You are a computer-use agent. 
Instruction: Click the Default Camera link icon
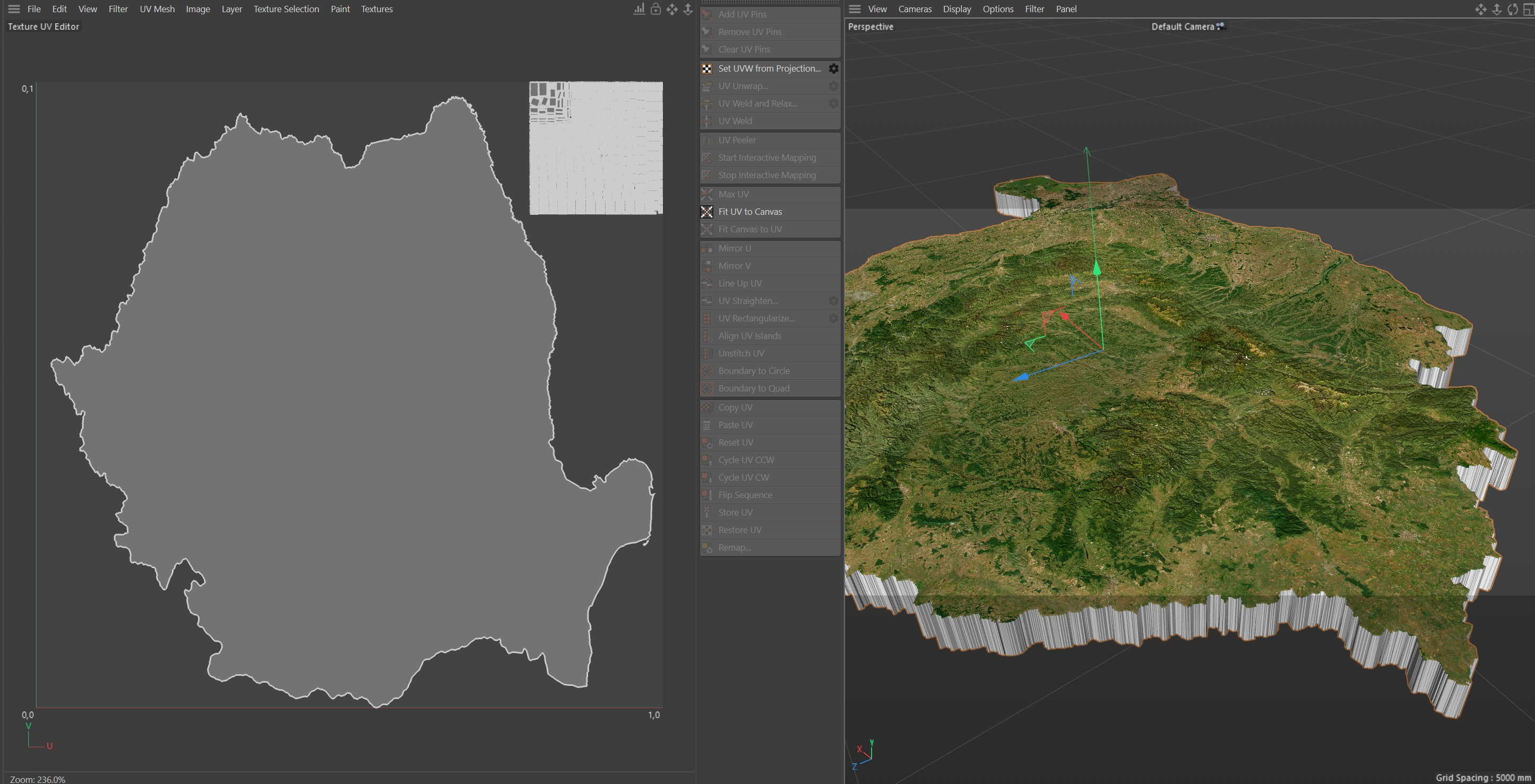pyautogui.click(x=1220, y=26)
